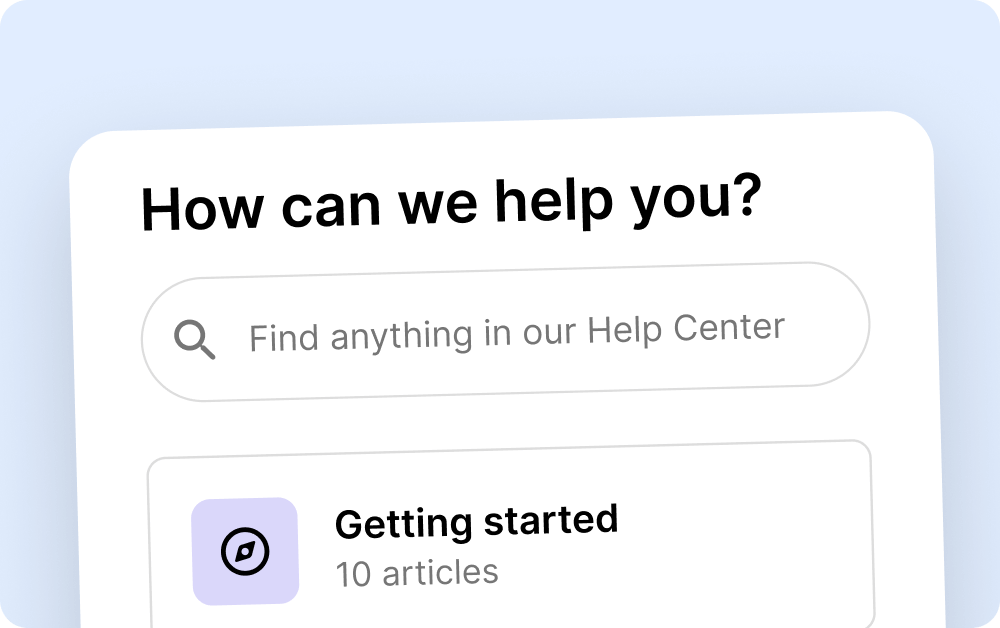This screenshot has width=1000, height=628.
Task: Click the word 'help' in the main heading
Action: coord(548,202)
